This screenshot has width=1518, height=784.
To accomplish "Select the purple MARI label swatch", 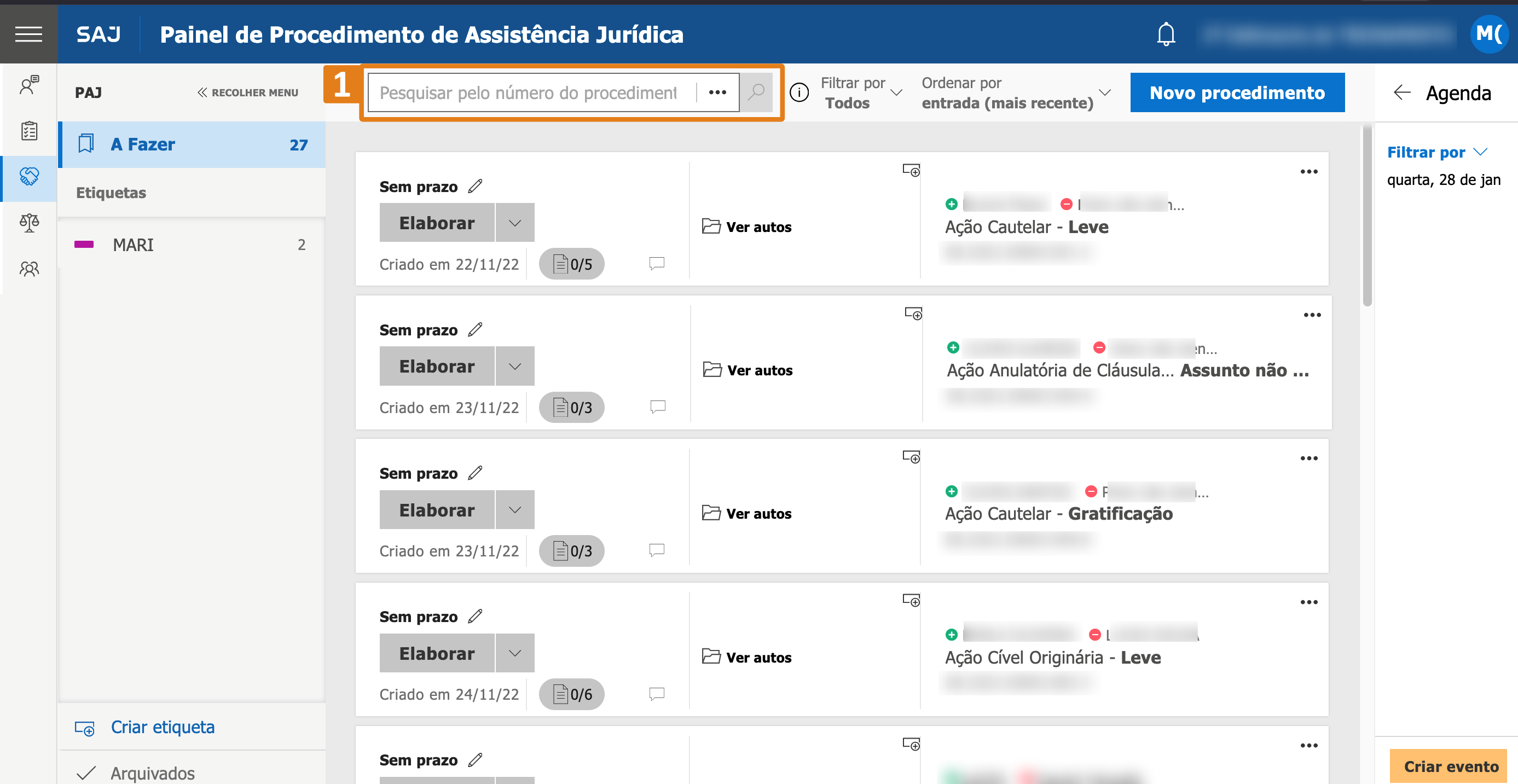I will (x=84, y=245).
